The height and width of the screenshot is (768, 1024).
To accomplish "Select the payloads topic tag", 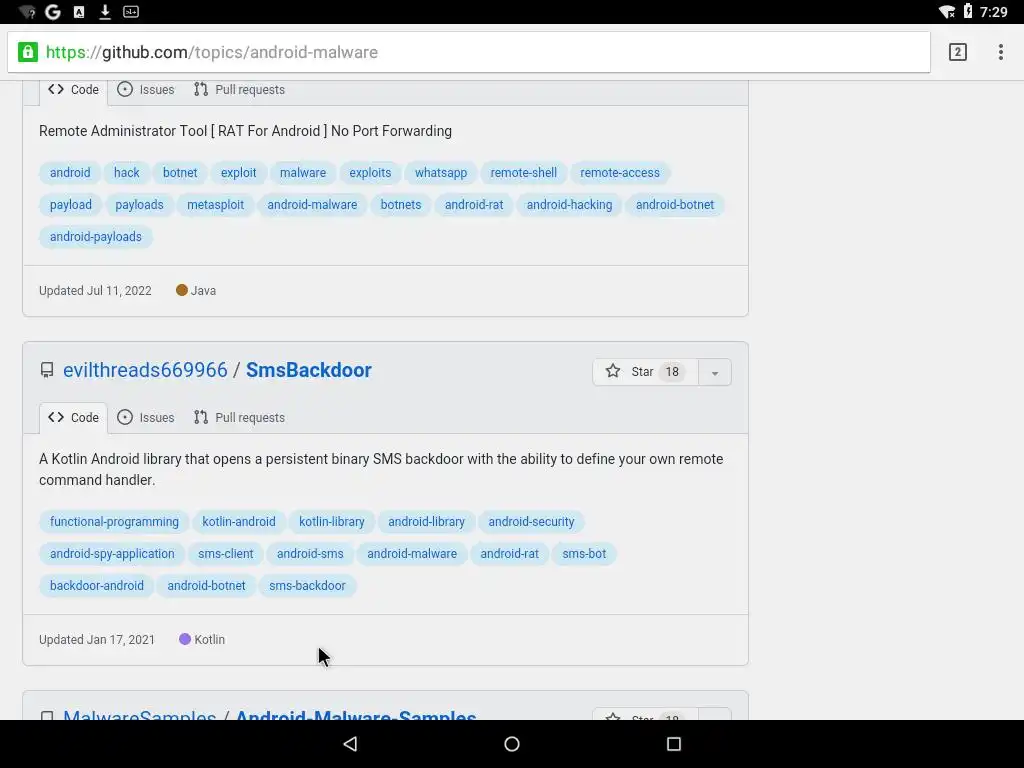I will point(139,204).
